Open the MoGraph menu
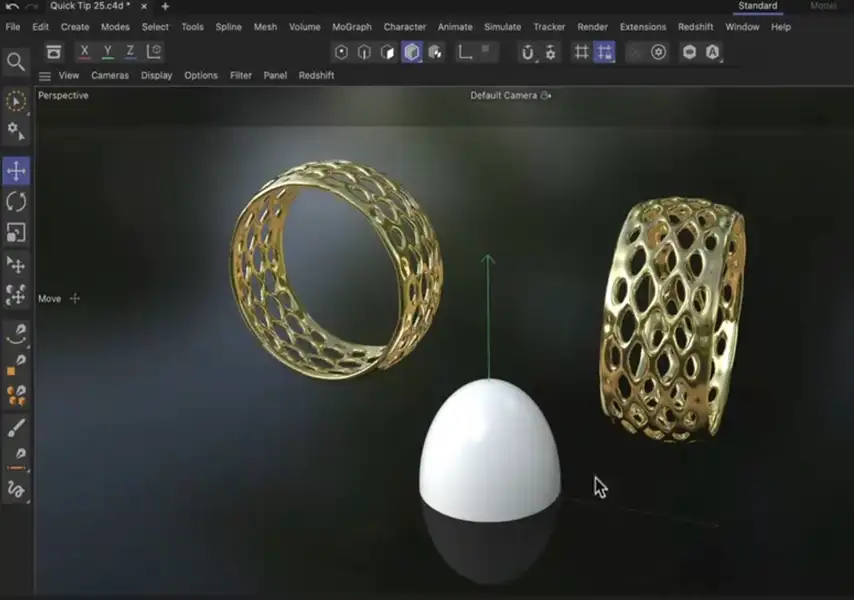 click(x=351, y=27)
